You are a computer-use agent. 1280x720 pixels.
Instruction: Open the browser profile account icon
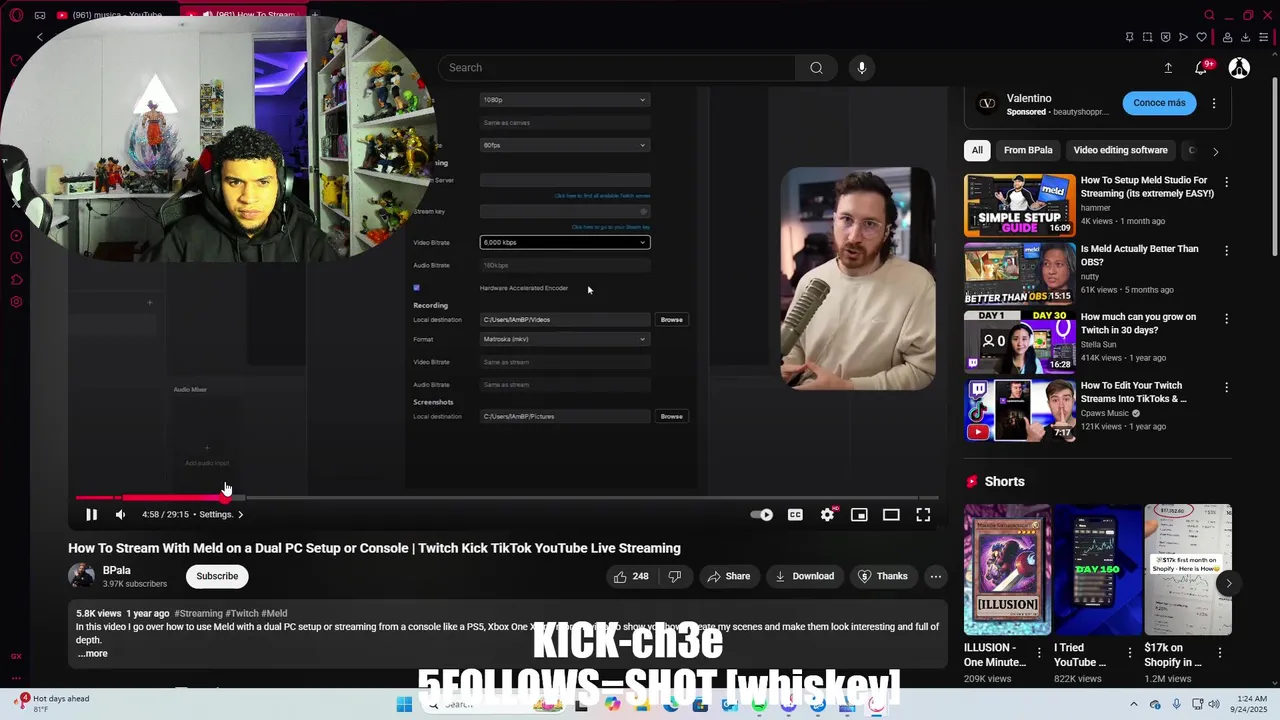tap(1227, 37)
